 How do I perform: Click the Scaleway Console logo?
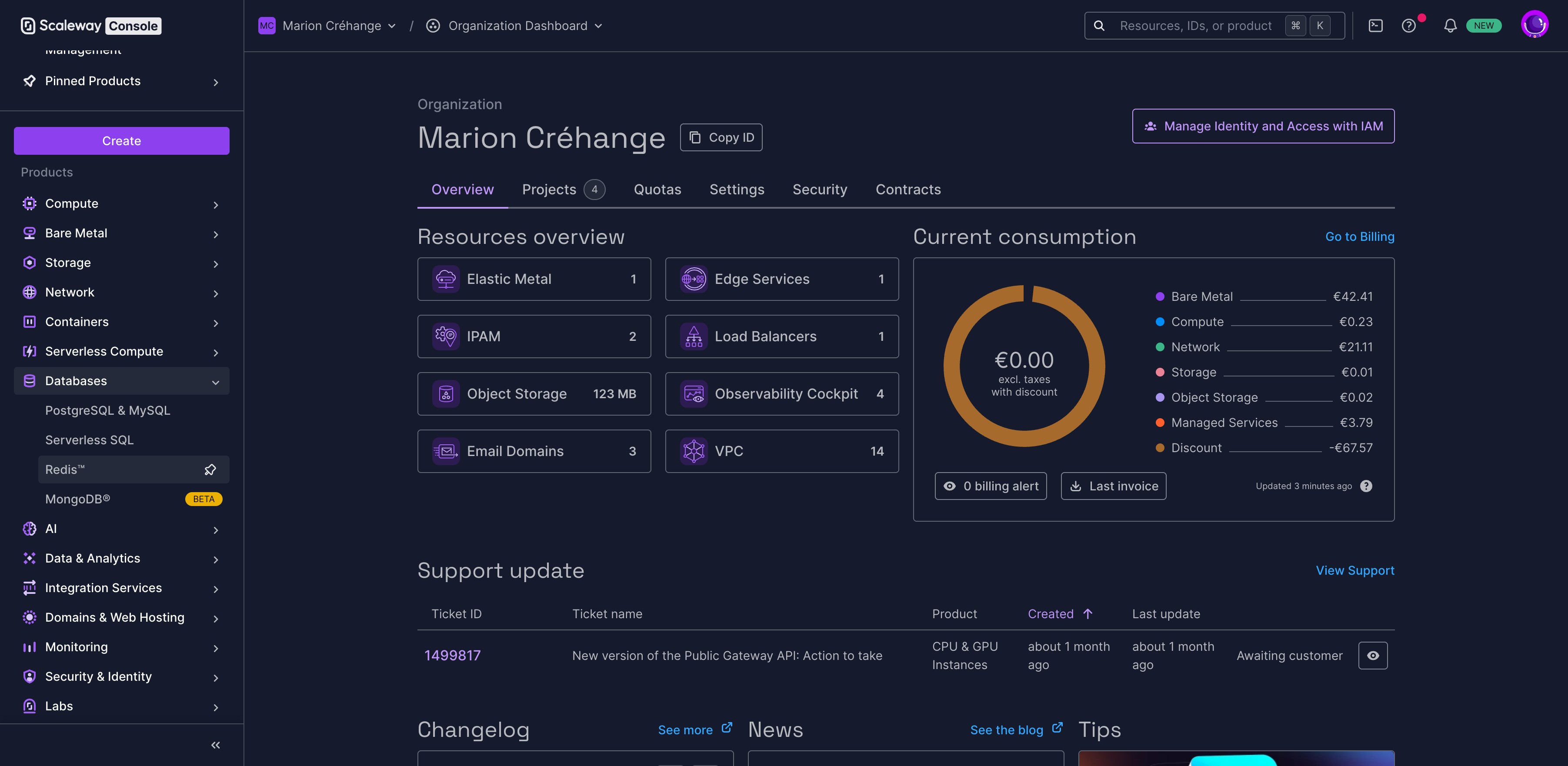pyautogui.click(x=91, y=26)
